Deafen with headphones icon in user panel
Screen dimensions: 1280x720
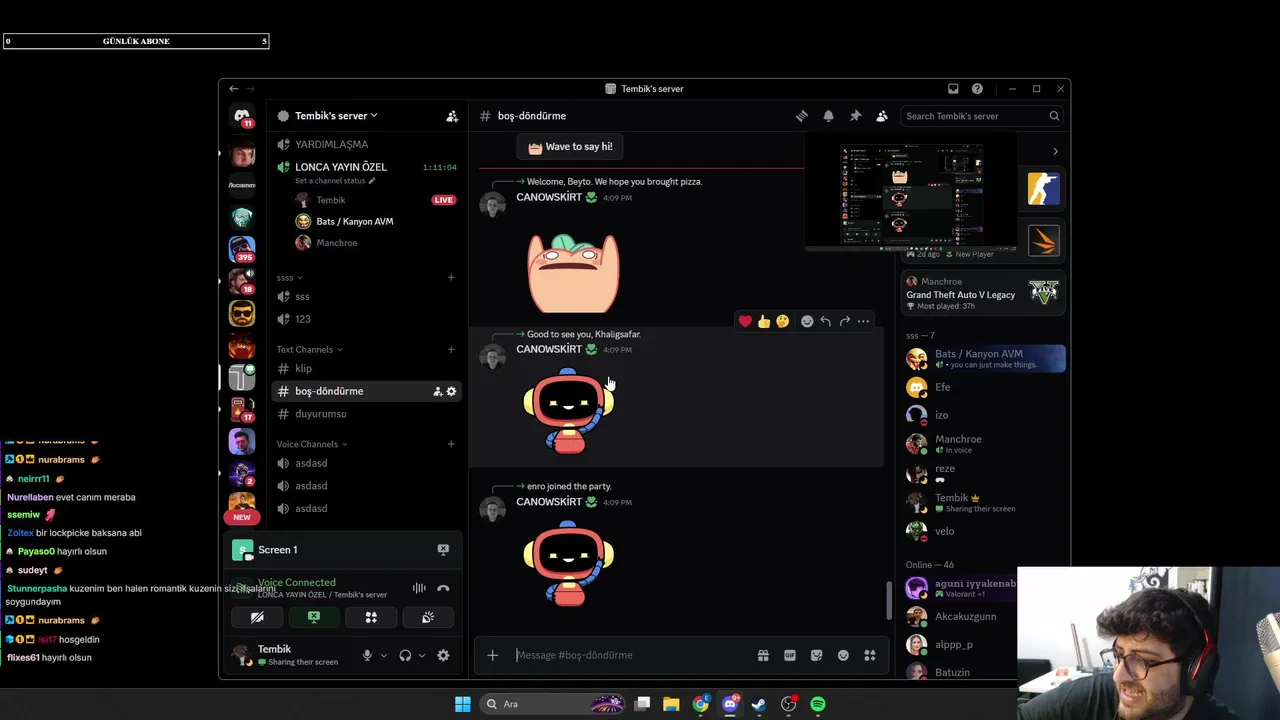[x=405, y=655]
